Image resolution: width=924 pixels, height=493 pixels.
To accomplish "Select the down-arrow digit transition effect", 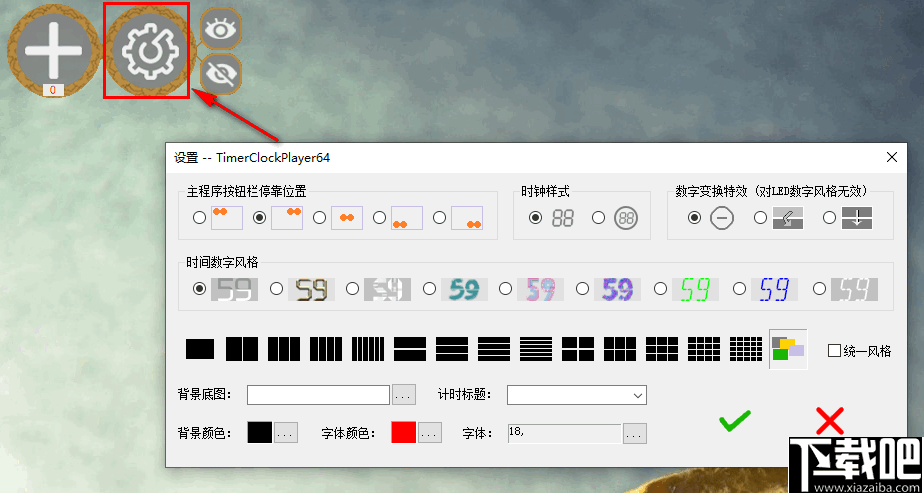I will 829,218.
